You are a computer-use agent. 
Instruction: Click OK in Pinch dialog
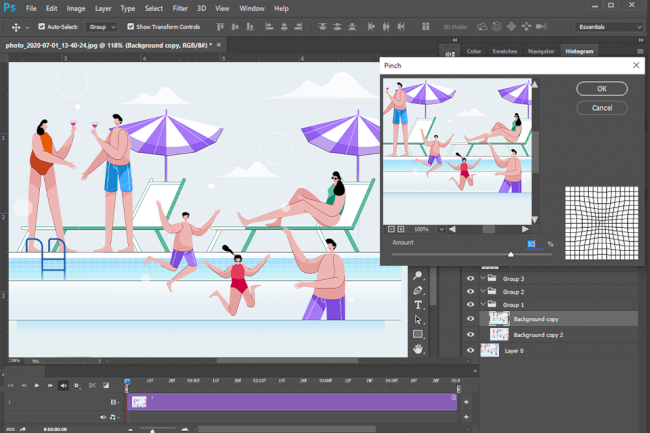pos(602,89)
